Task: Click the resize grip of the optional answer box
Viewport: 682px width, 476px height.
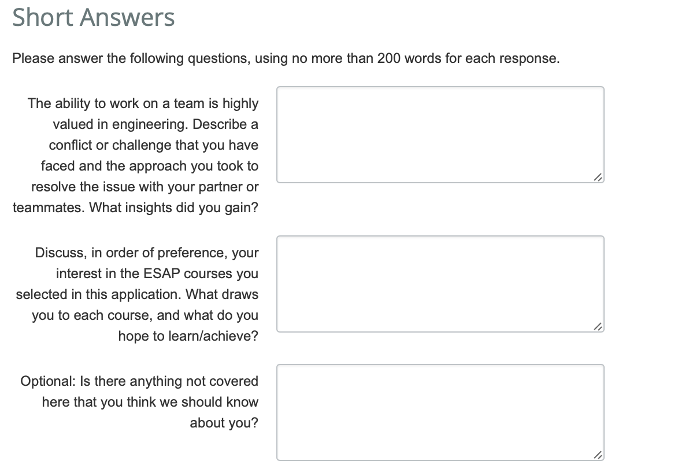Action: coord(598,455)
